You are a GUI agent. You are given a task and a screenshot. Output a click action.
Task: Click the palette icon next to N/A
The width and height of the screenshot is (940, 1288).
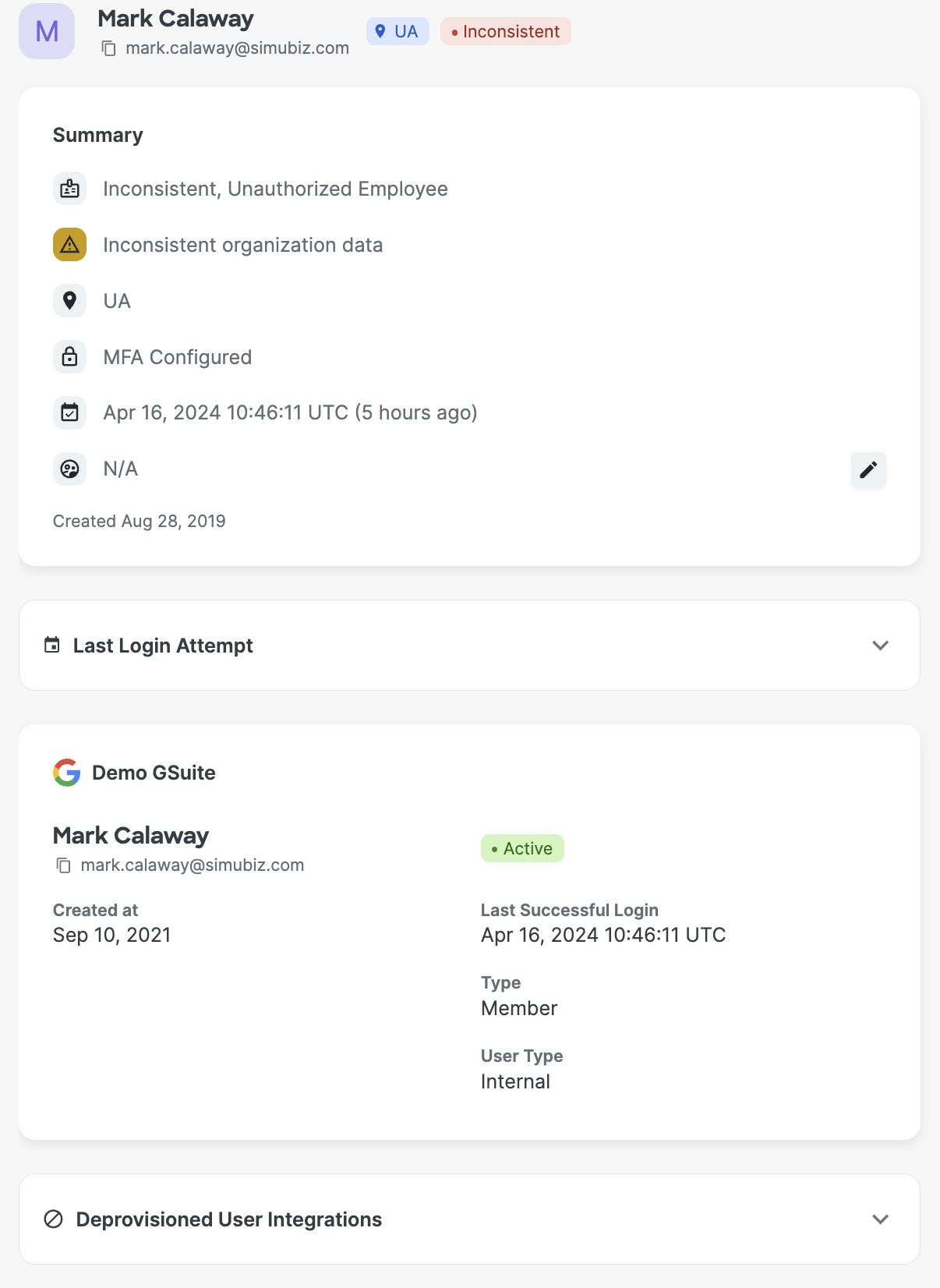click(69, 469)
